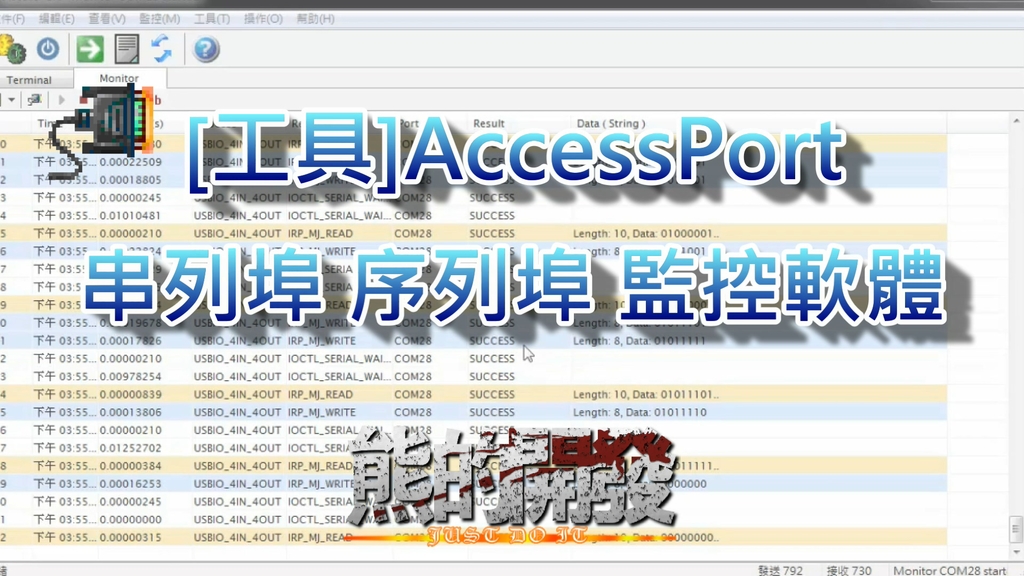Click USBIO_4IN_4OUT in the 0.01252702 row
This screenshot has height=576, width=1024.
point(237,448)
